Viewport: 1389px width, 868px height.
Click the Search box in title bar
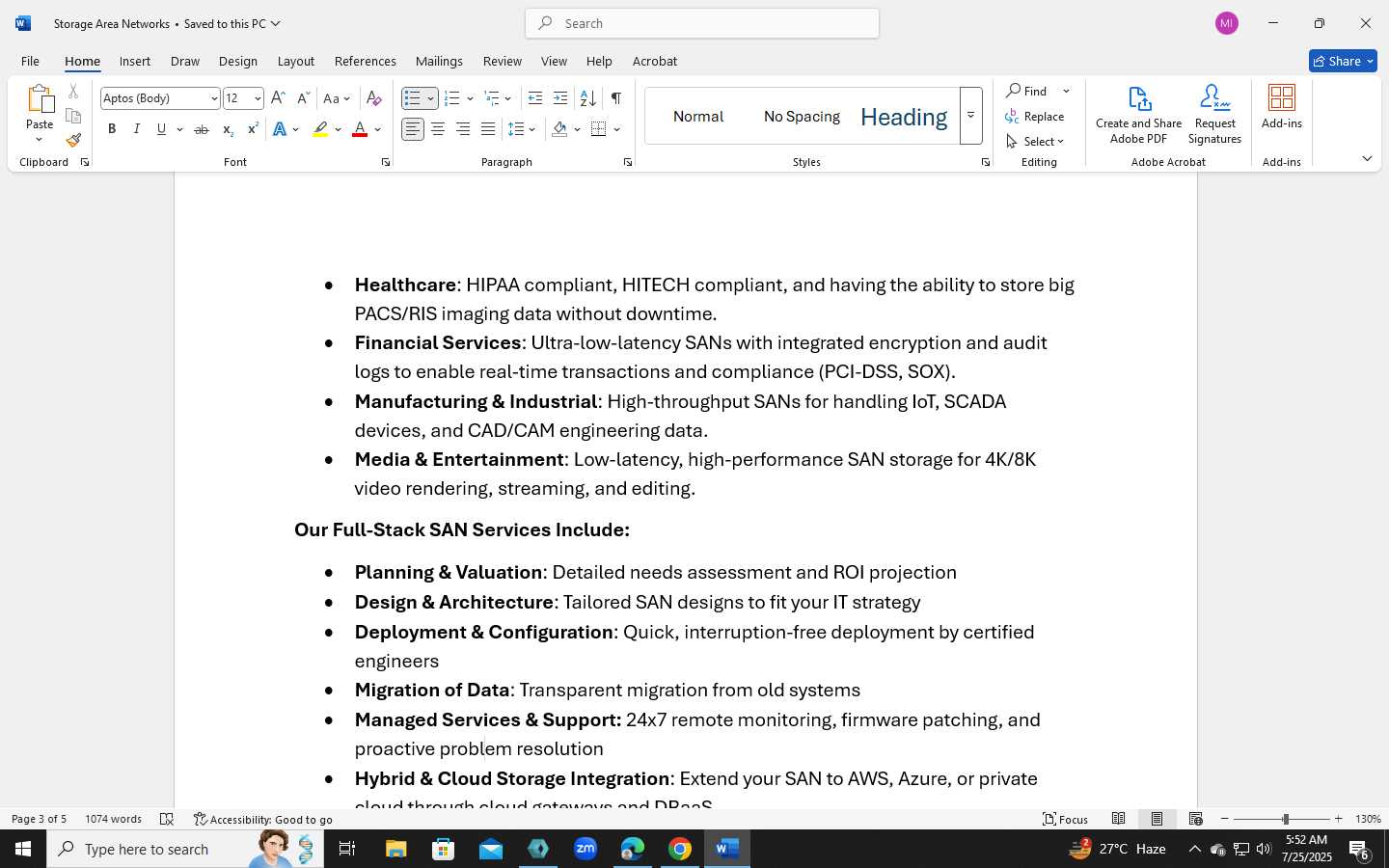pos(702,23)
